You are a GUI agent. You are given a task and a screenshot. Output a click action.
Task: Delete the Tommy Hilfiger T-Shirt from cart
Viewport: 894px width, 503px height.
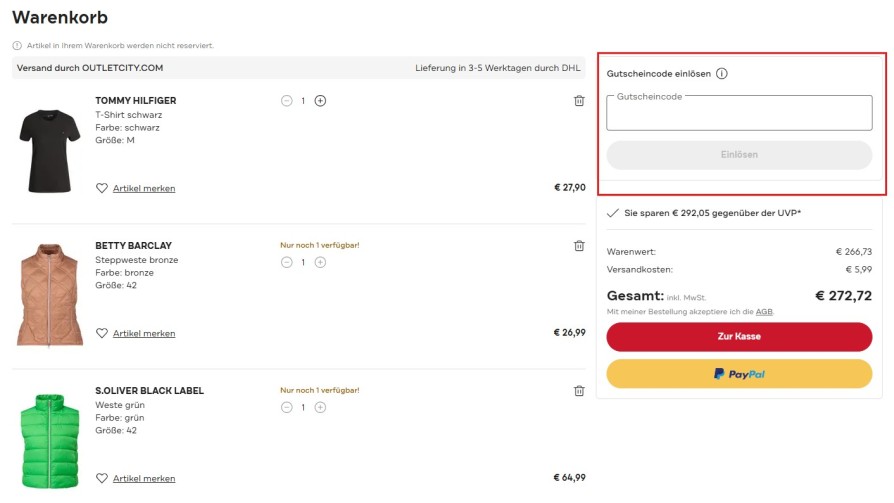pos(579,101)
